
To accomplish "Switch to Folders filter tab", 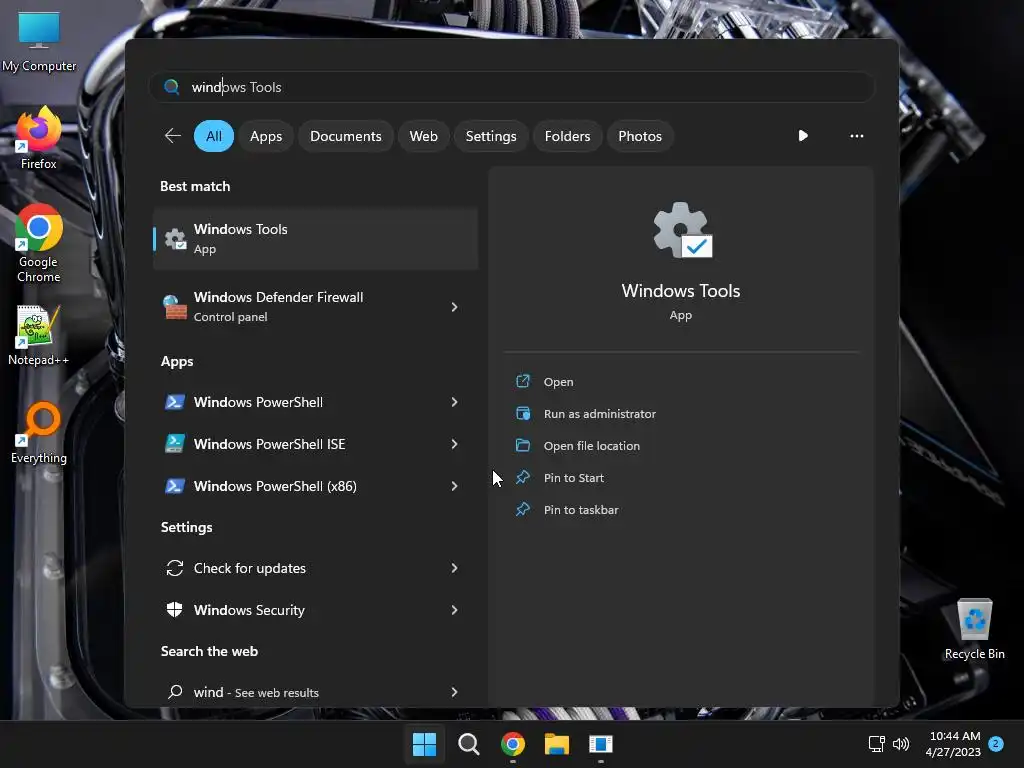I will pos(567,136).
